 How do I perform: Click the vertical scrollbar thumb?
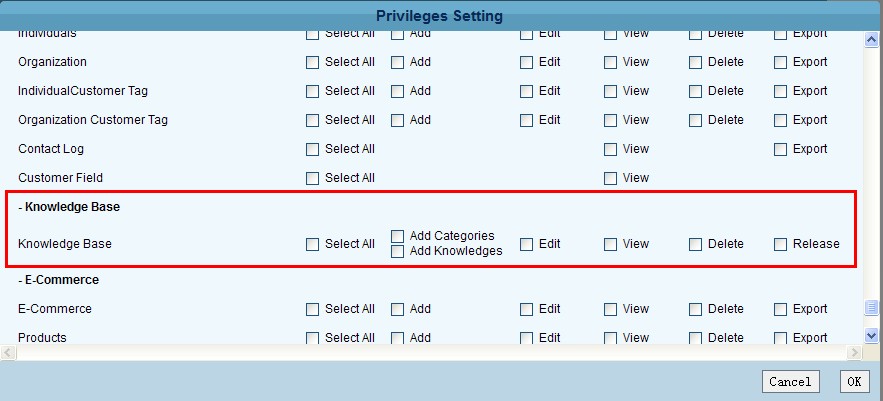(x=871, y=308)
